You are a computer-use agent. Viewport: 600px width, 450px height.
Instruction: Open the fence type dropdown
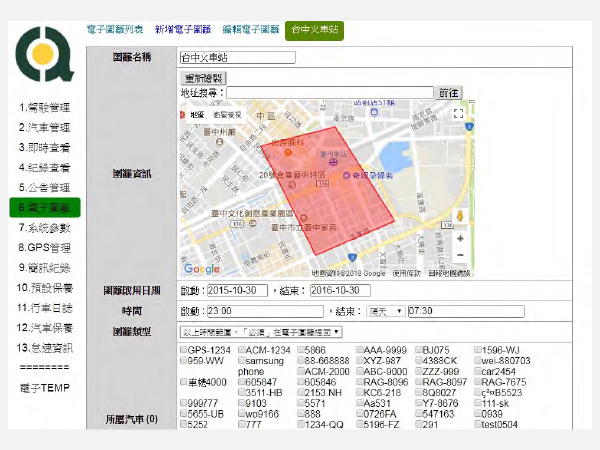click(261, 332)
